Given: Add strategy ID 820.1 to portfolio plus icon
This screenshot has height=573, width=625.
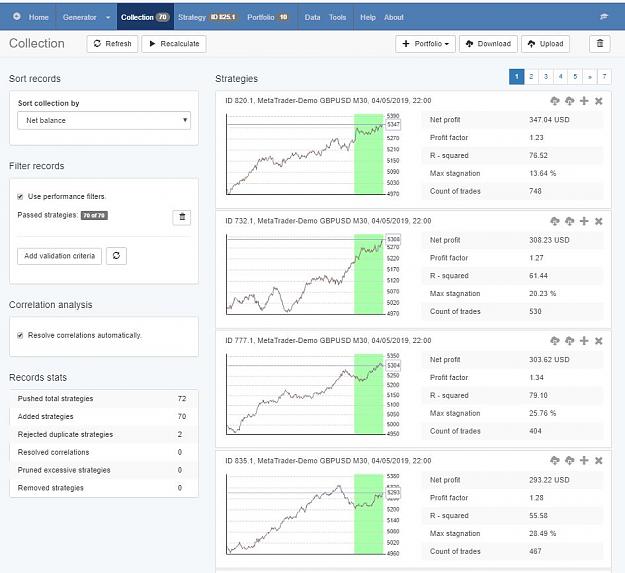Looking at the screenshot, I should 584,101.
